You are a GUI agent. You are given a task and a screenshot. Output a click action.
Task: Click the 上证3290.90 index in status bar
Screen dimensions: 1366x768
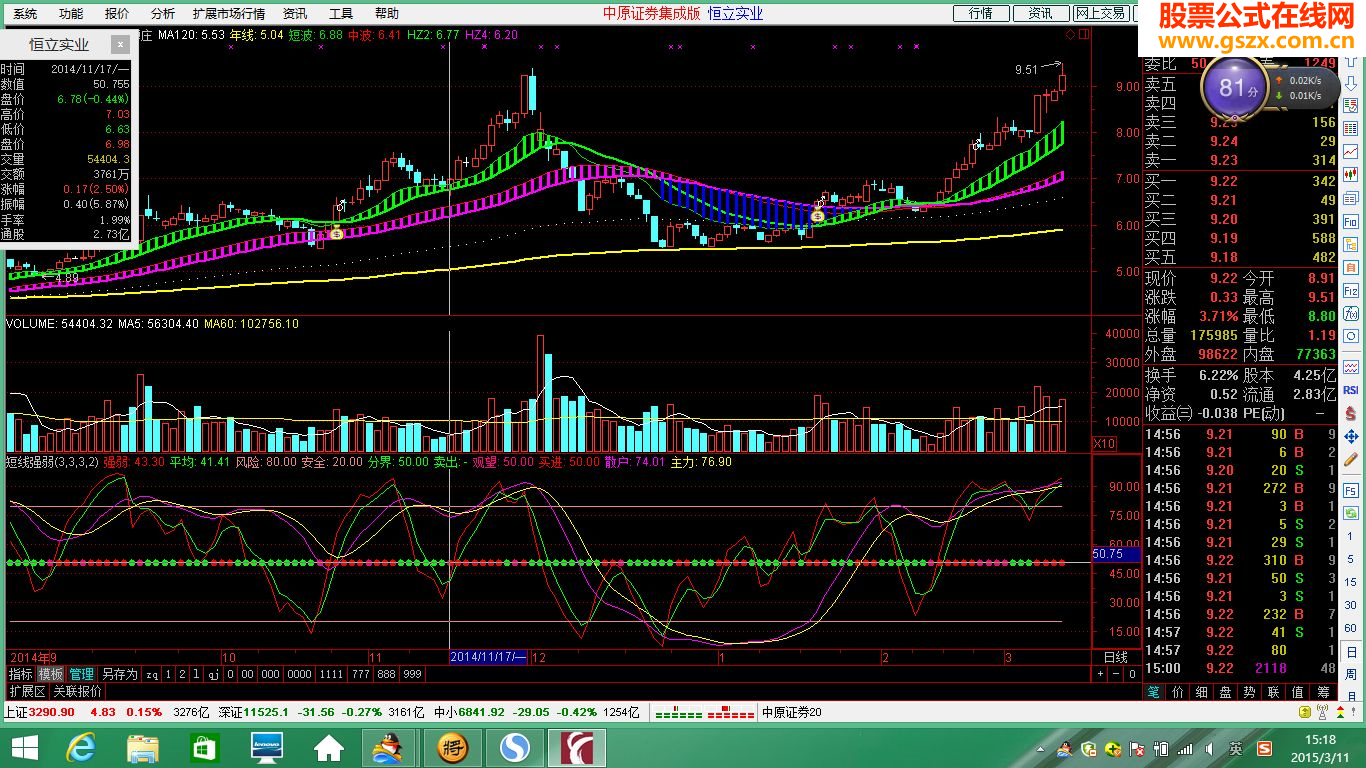point(40,712)
